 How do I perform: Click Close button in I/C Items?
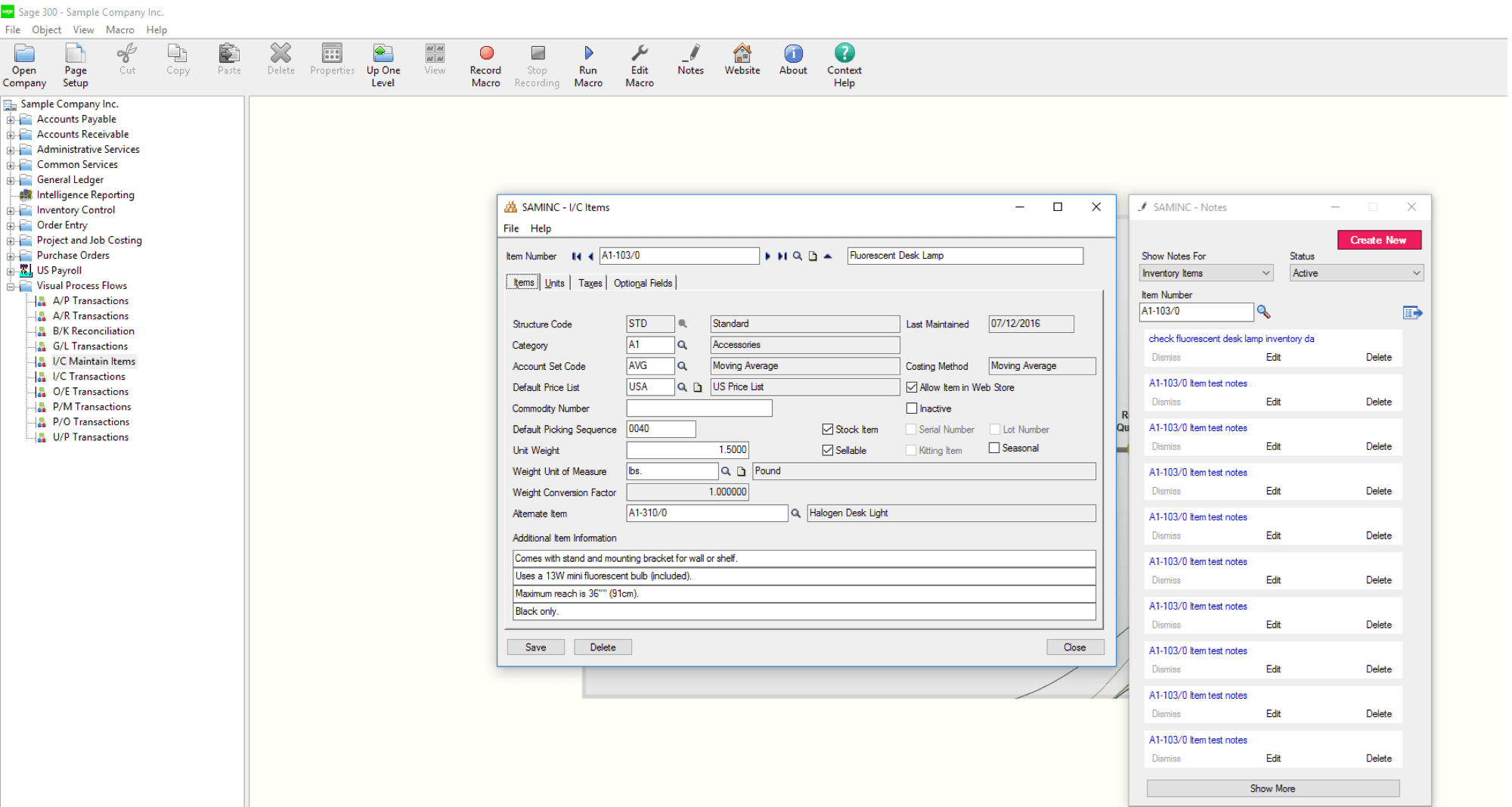click(x=1075, y=647)
